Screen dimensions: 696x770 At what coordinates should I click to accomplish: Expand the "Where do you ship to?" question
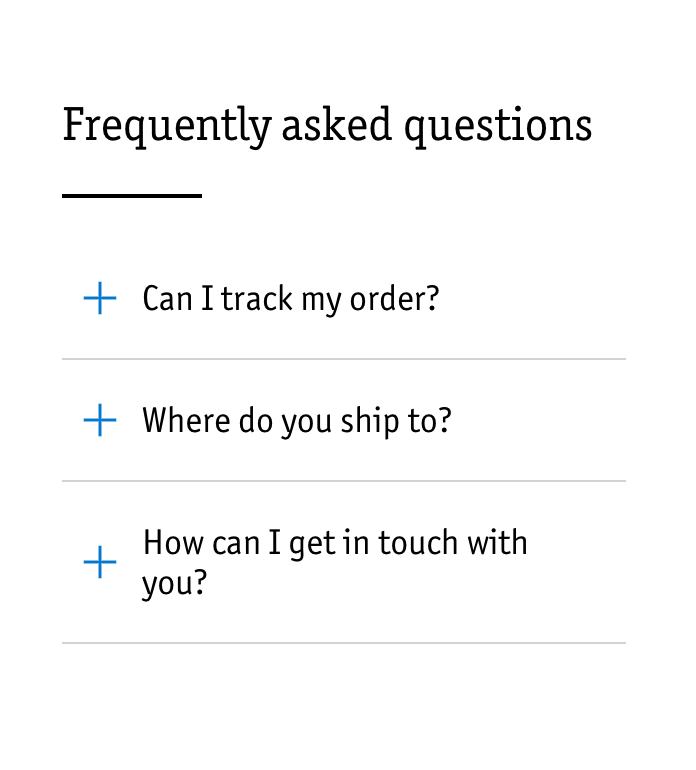[296, 420]
